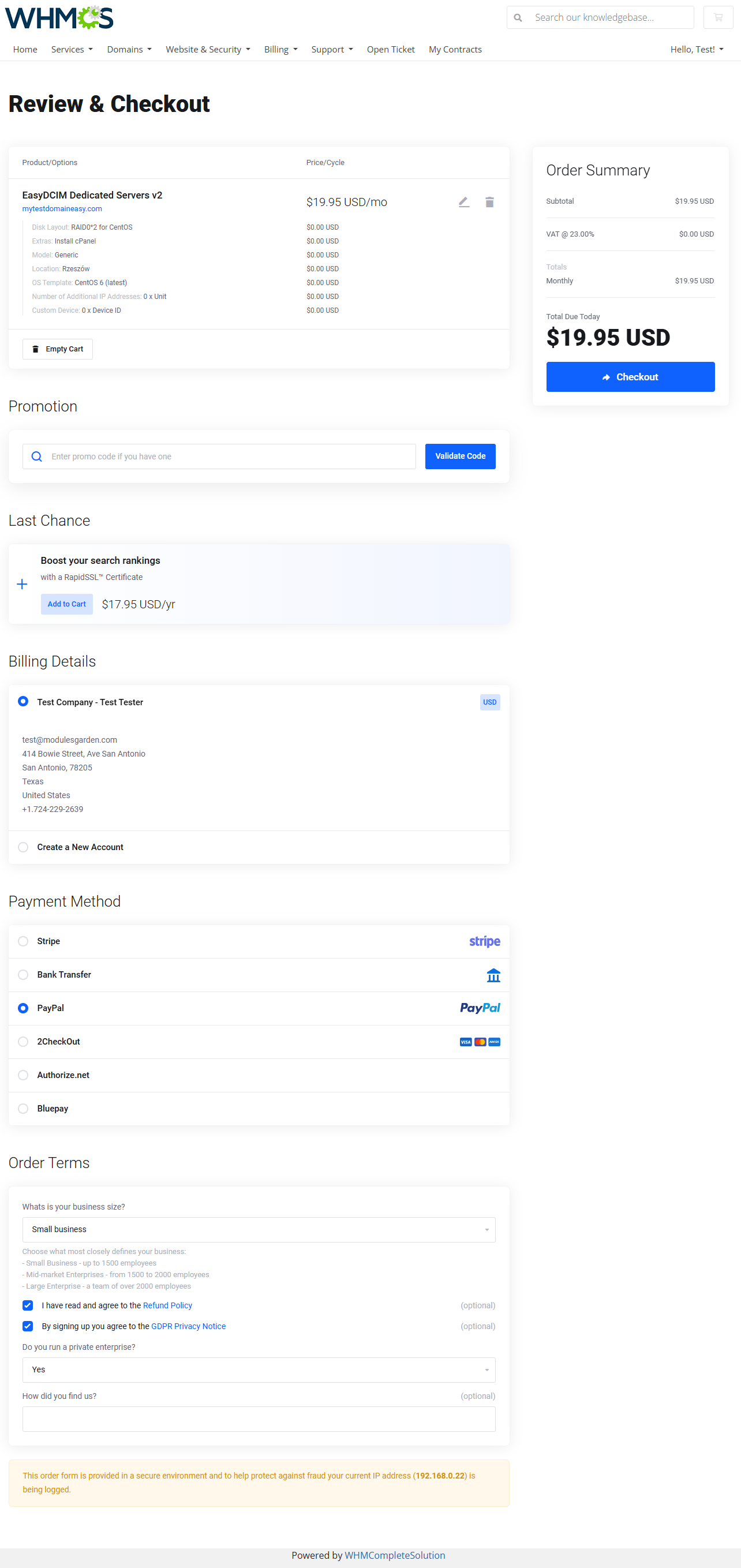Click the 2CheckOut credit card icons
741x1568 pixels.
tap(480, 1042)
